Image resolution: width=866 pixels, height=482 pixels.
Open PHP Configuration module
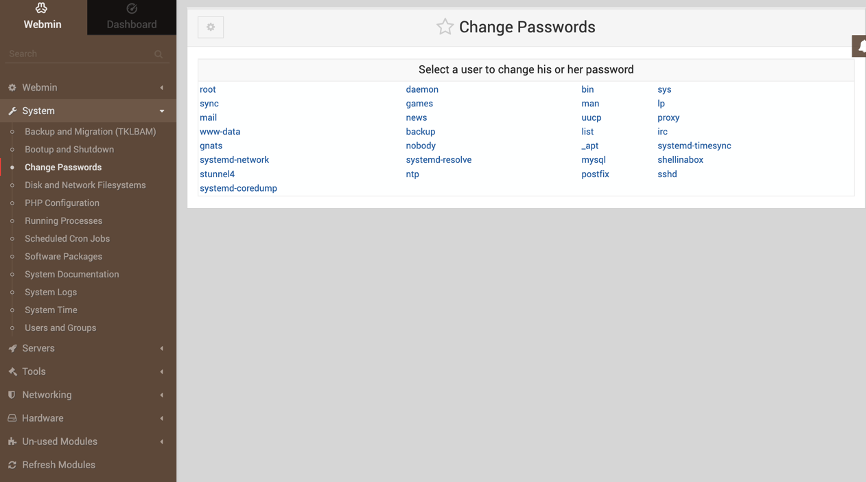click(x=62, y=203)
